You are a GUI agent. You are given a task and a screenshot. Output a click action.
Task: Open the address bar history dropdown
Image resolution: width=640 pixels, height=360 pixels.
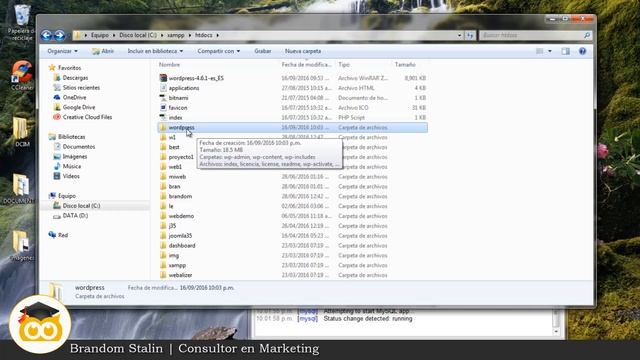tap(459, 36)
